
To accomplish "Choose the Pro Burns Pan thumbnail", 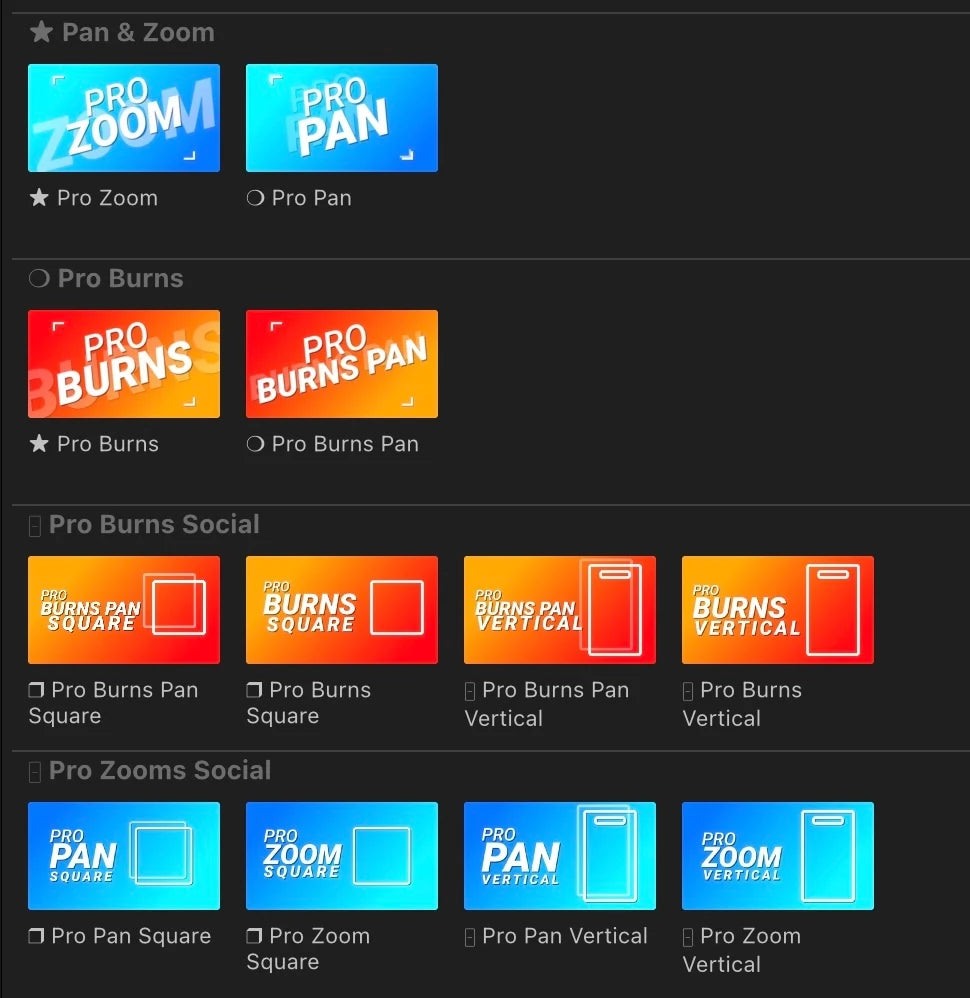I will tap(342, 364).
